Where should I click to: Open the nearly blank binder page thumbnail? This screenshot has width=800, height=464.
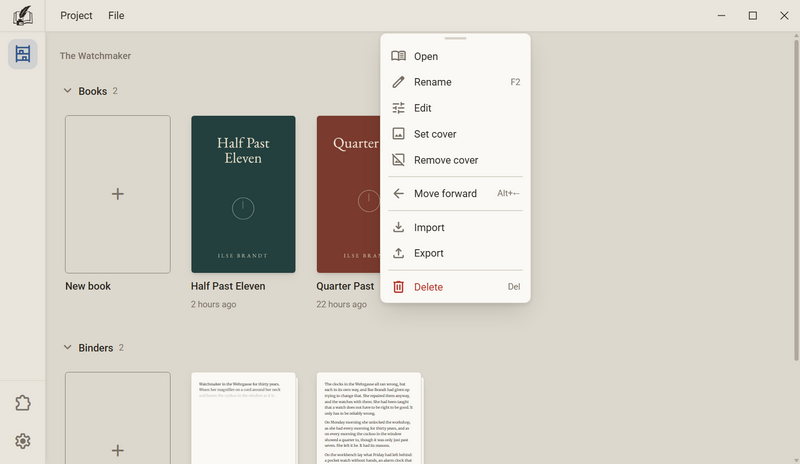click(x=243, y=418)
